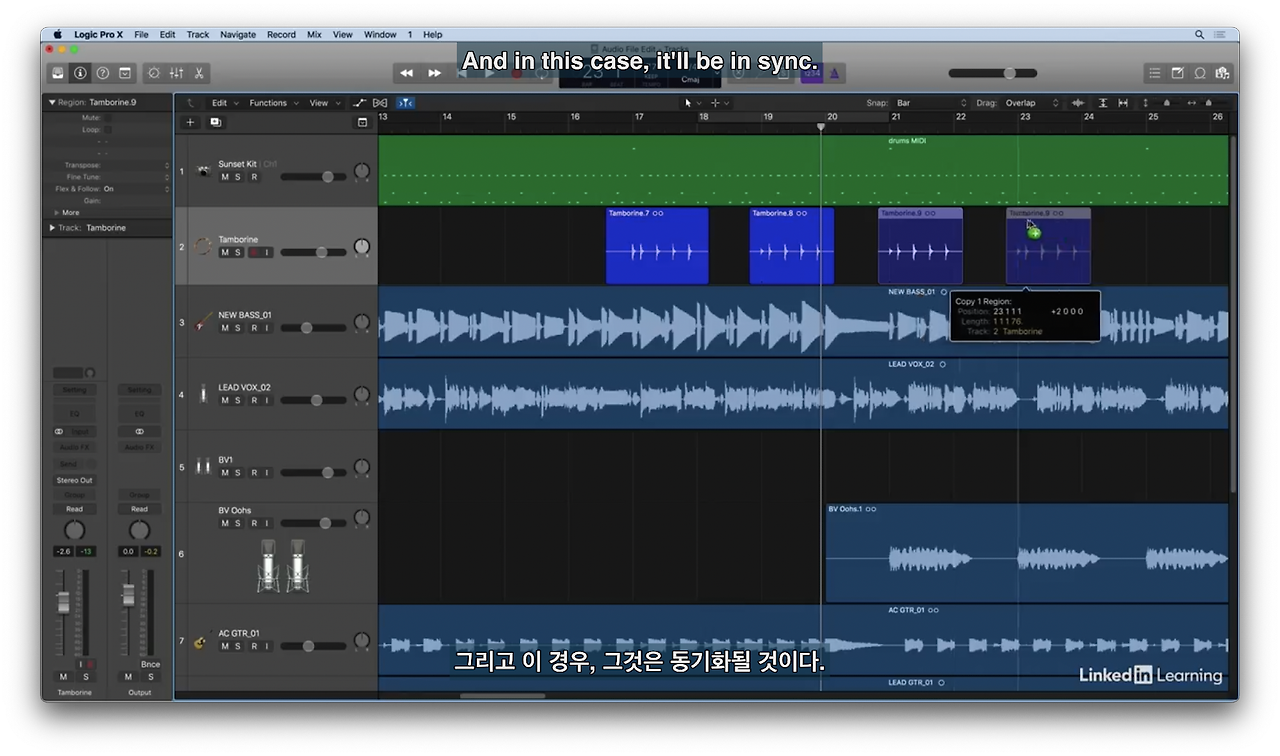Open Editors scissors icon
This screenshot has width=1280, height=756.
[x=199, y=73]
